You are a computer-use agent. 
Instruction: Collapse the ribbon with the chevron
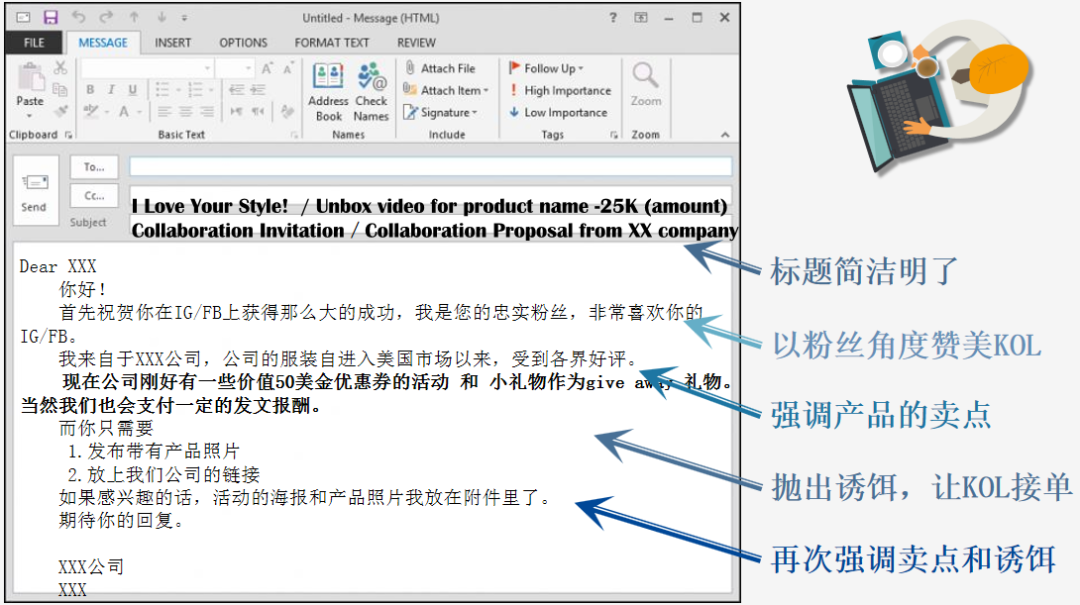(x=725, y=135)
